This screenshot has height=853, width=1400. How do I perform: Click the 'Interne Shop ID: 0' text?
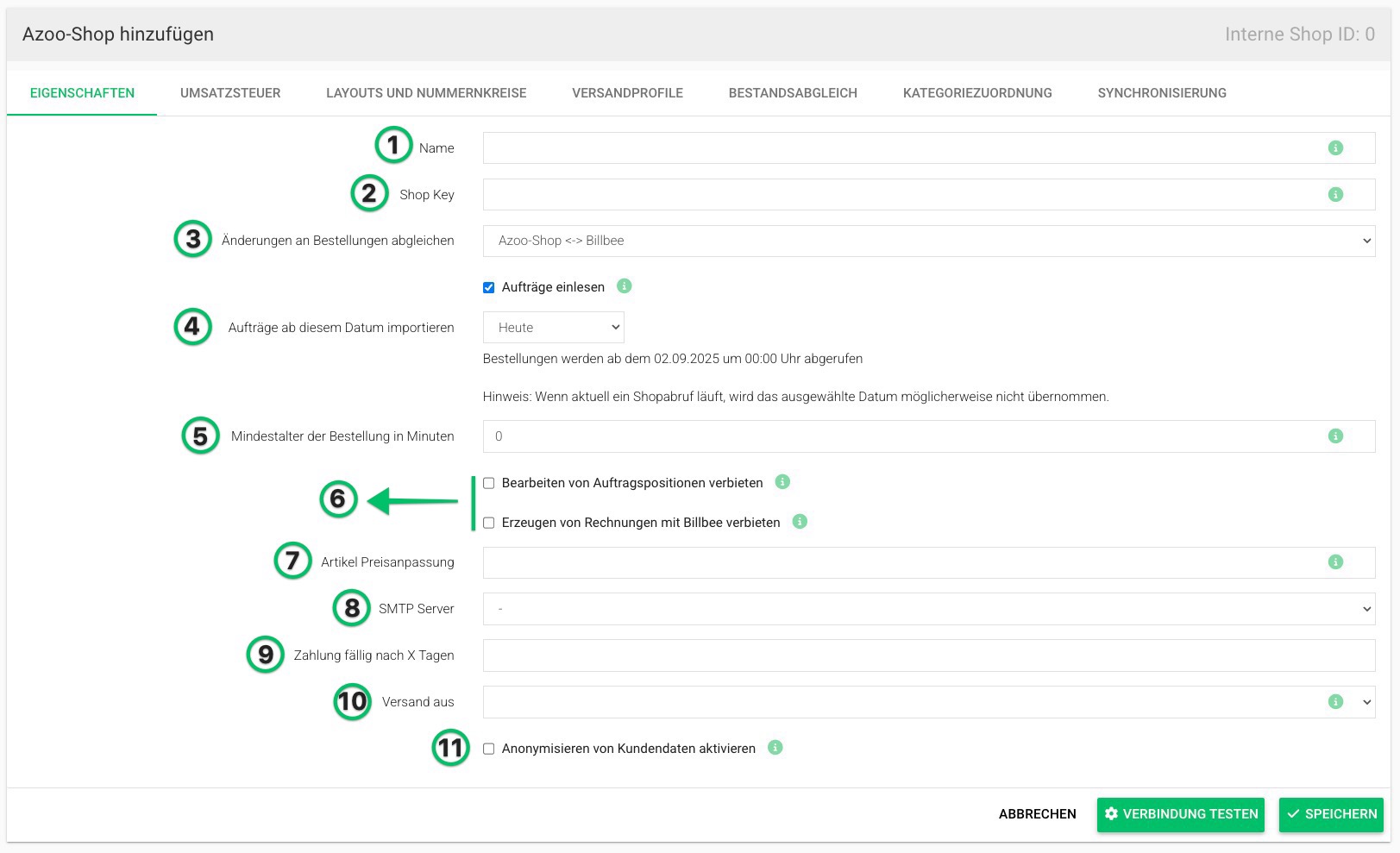(x=1300, y=34)
